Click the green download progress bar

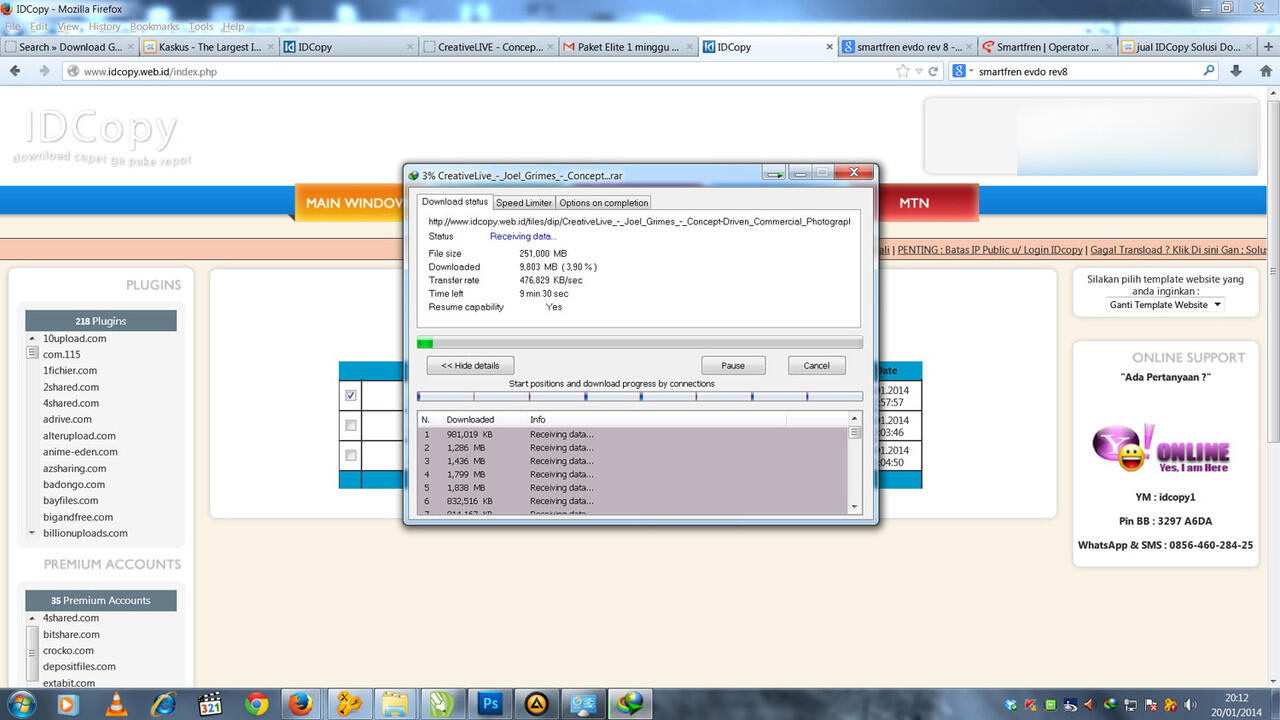click(x=640, y=343)
